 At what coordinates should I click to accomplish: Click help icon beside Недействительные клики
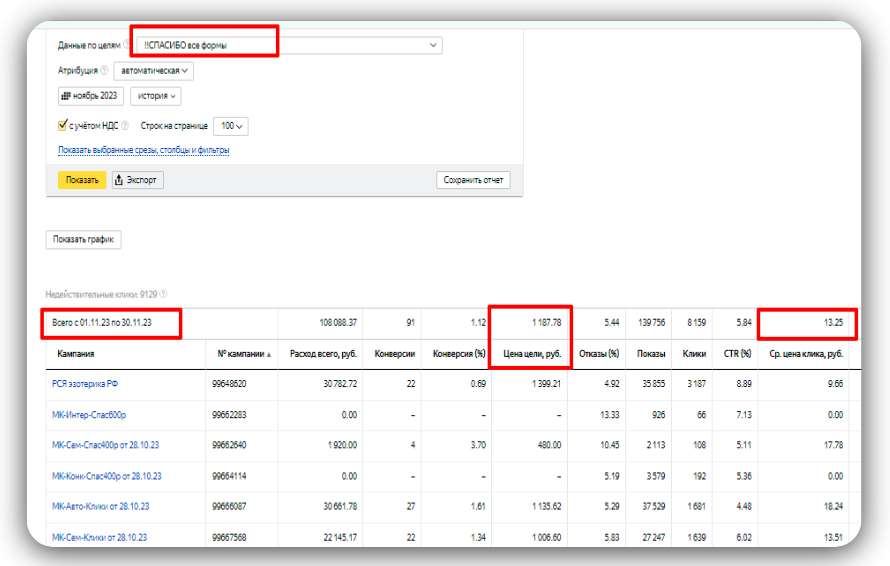[x=163, y=294]
